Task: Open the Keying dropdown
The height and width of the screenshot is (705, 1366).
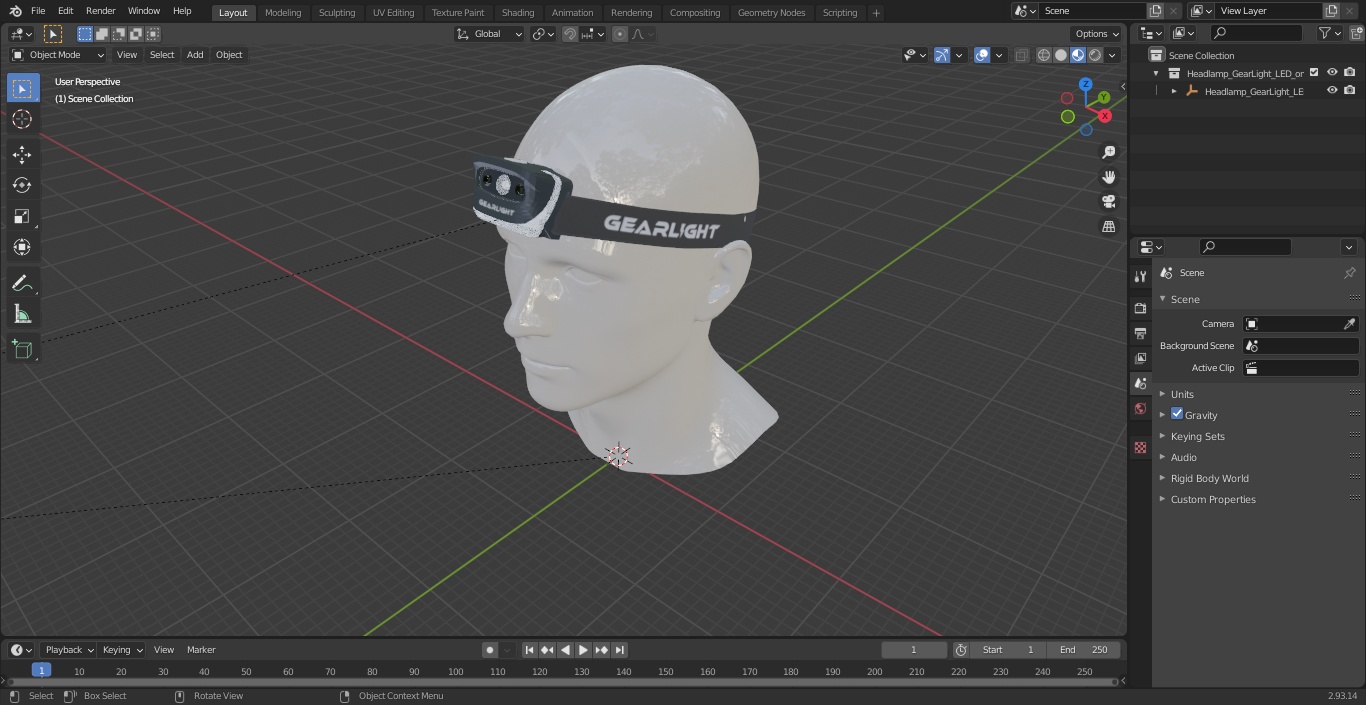Action: coord(121,650)
